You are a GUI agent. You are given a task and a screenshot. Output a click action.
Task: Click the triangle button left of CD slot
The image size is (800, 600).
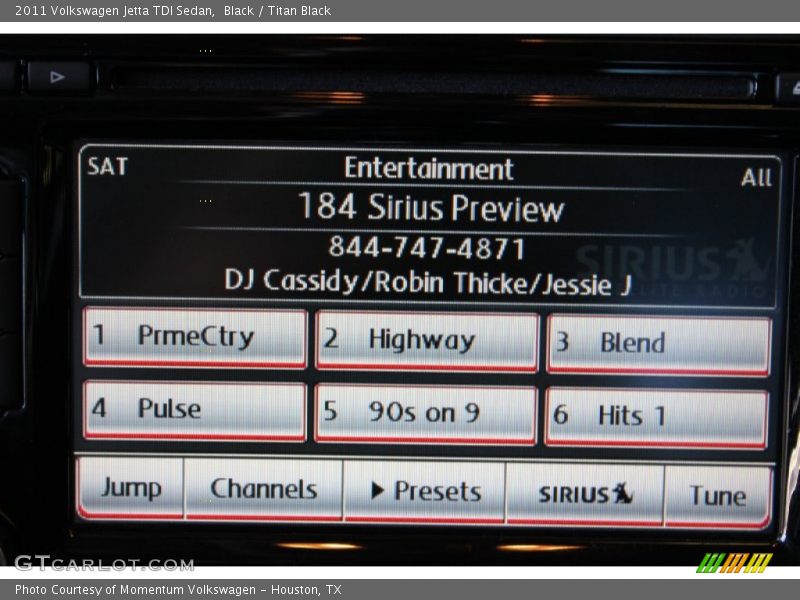(x=58, y=77)
